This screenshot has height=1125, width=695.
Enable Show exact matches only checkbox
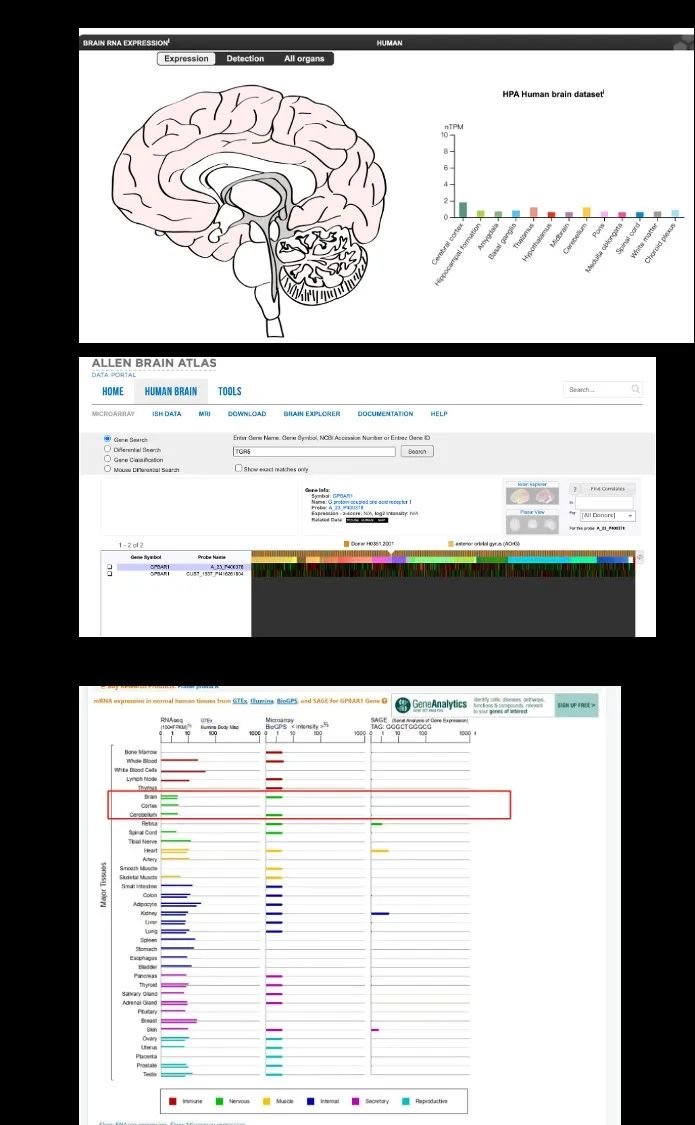[x=239, y=469]
